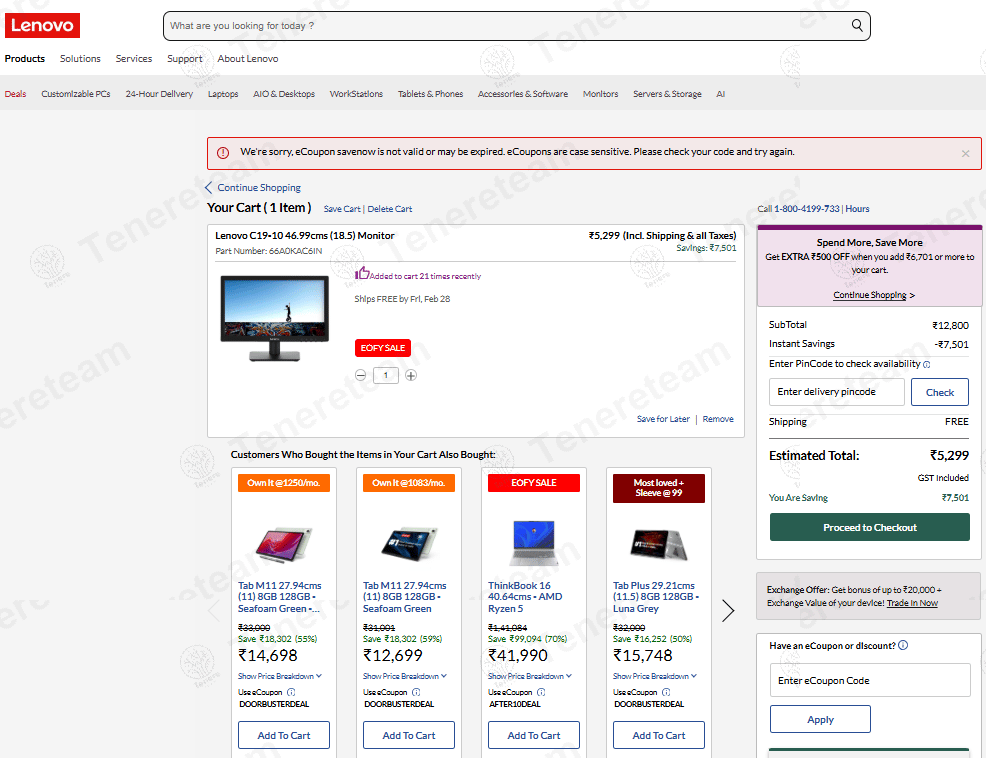Click the Save Cart link
This screenshot has height=758, width=986.
coord(342,209)
